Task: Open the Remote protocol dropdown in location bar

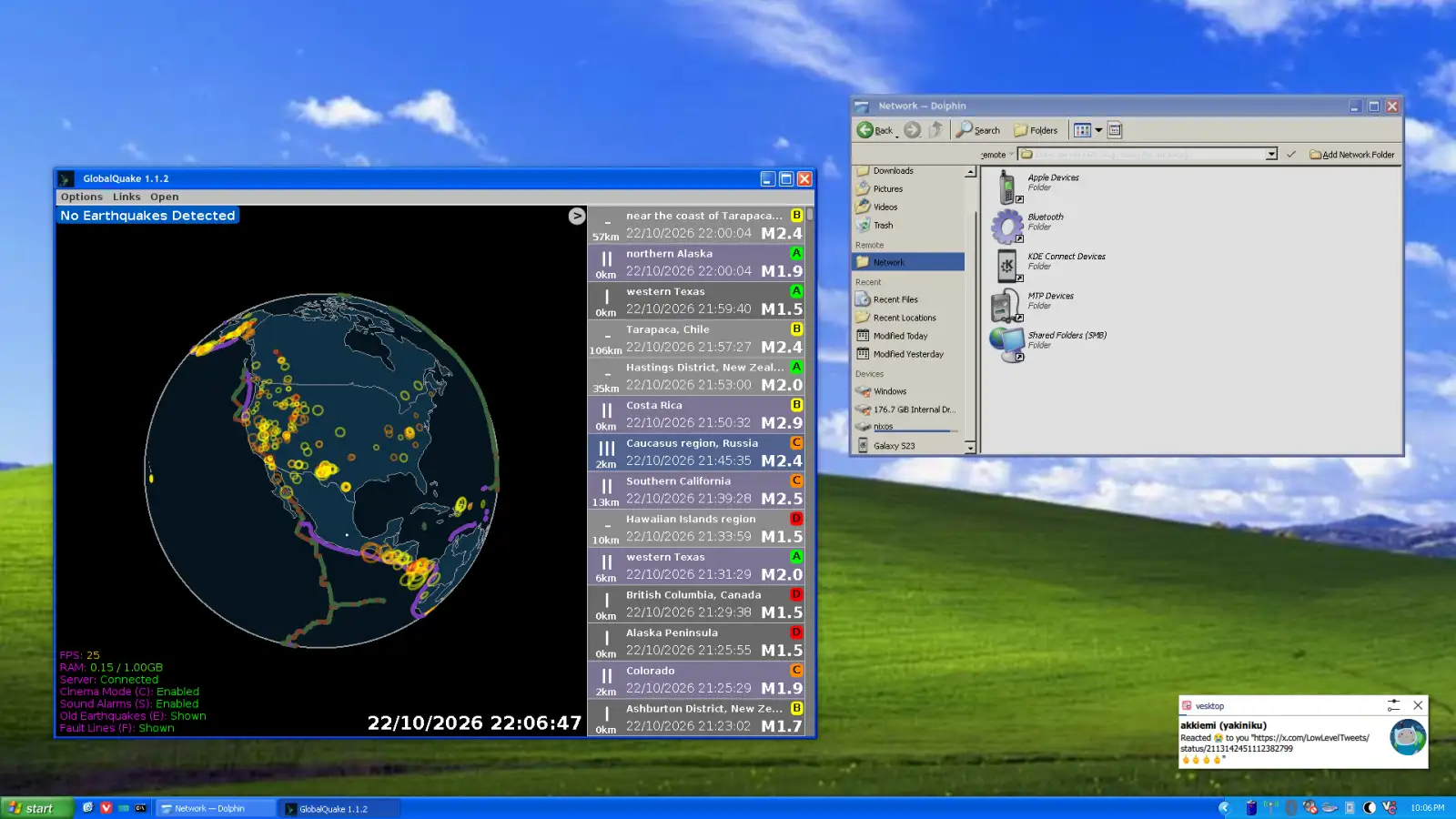Action: point(997,155)
